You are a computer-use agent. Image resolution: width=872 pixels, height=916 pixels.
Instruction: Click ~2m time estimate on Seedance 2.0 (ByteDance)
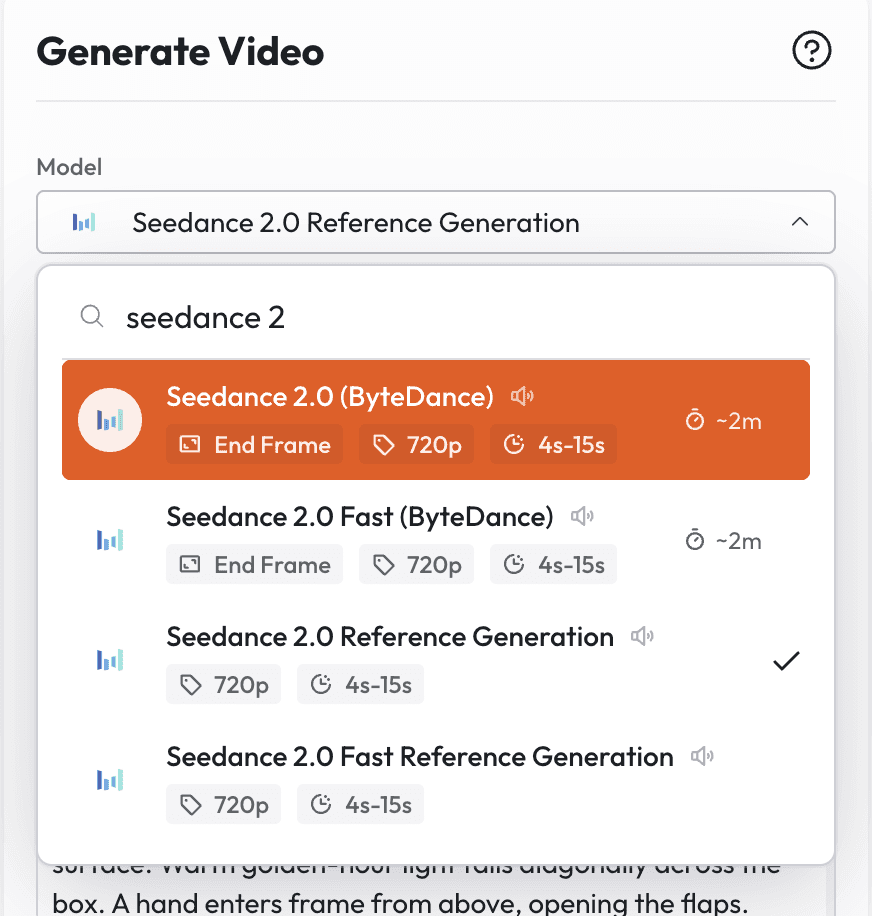[x=724, y=421]
